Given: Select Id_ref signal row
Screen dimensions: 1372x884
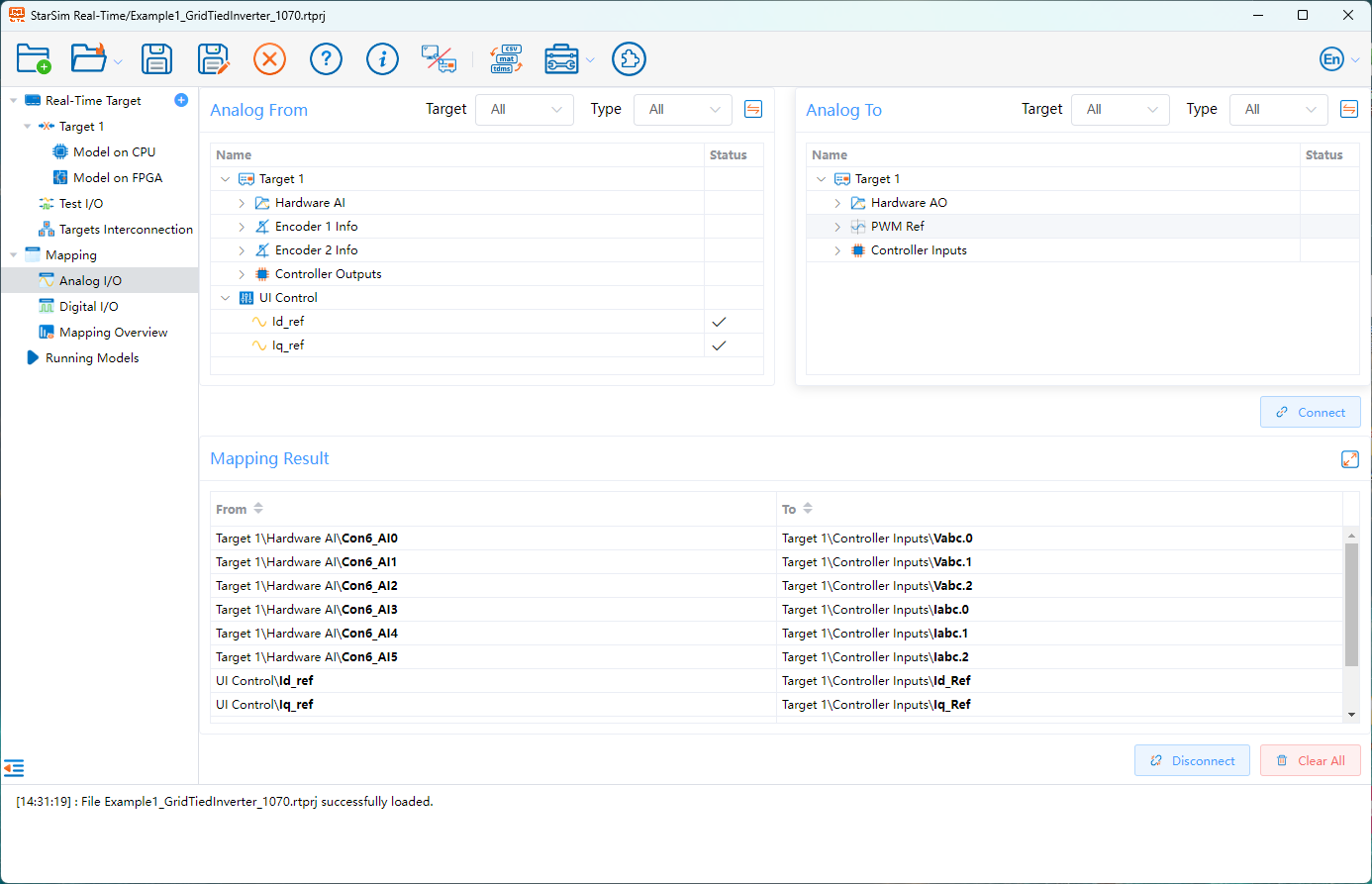Looking at the screenshot, I should point(487,322).
